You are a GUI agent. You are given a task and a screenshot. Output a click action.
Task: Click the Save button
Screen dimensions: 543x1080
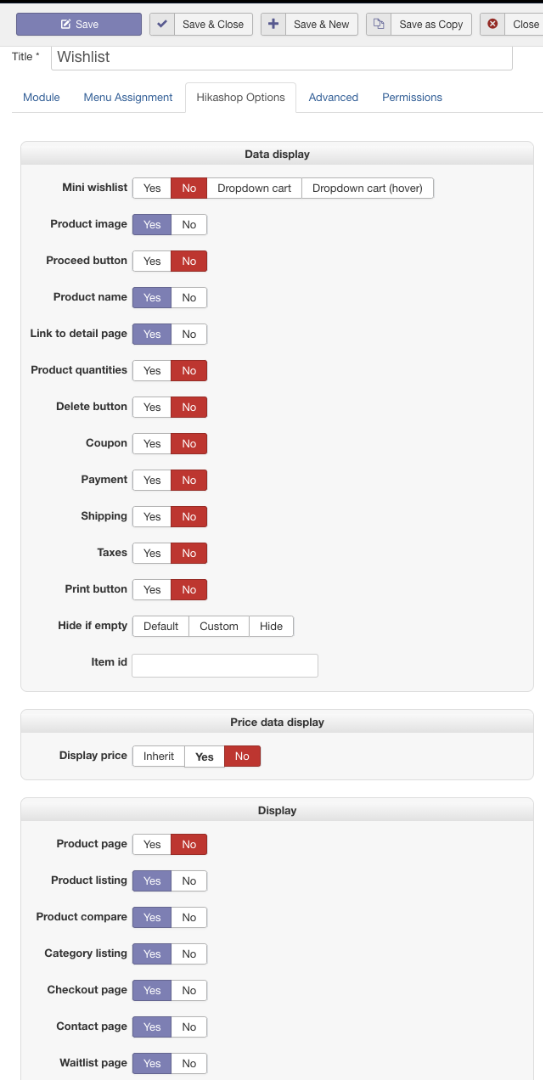pos(79,24)
